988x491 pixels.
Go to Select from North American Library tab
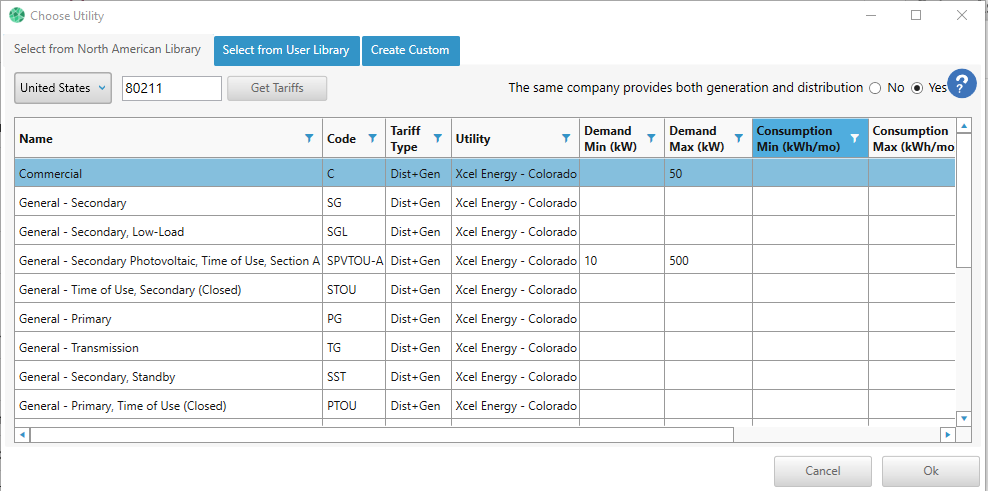107,49
